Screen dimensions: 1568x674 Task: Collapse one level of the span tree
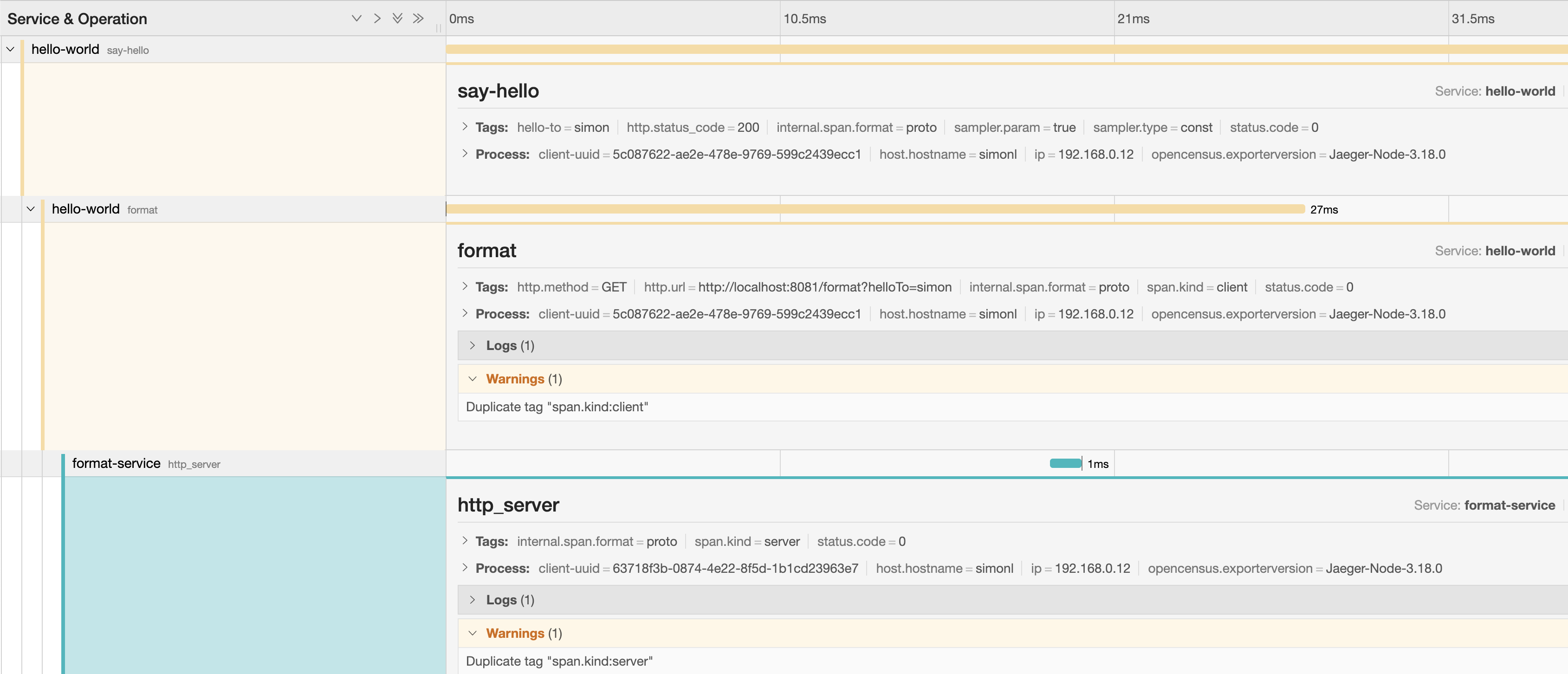tap(356, 18)
